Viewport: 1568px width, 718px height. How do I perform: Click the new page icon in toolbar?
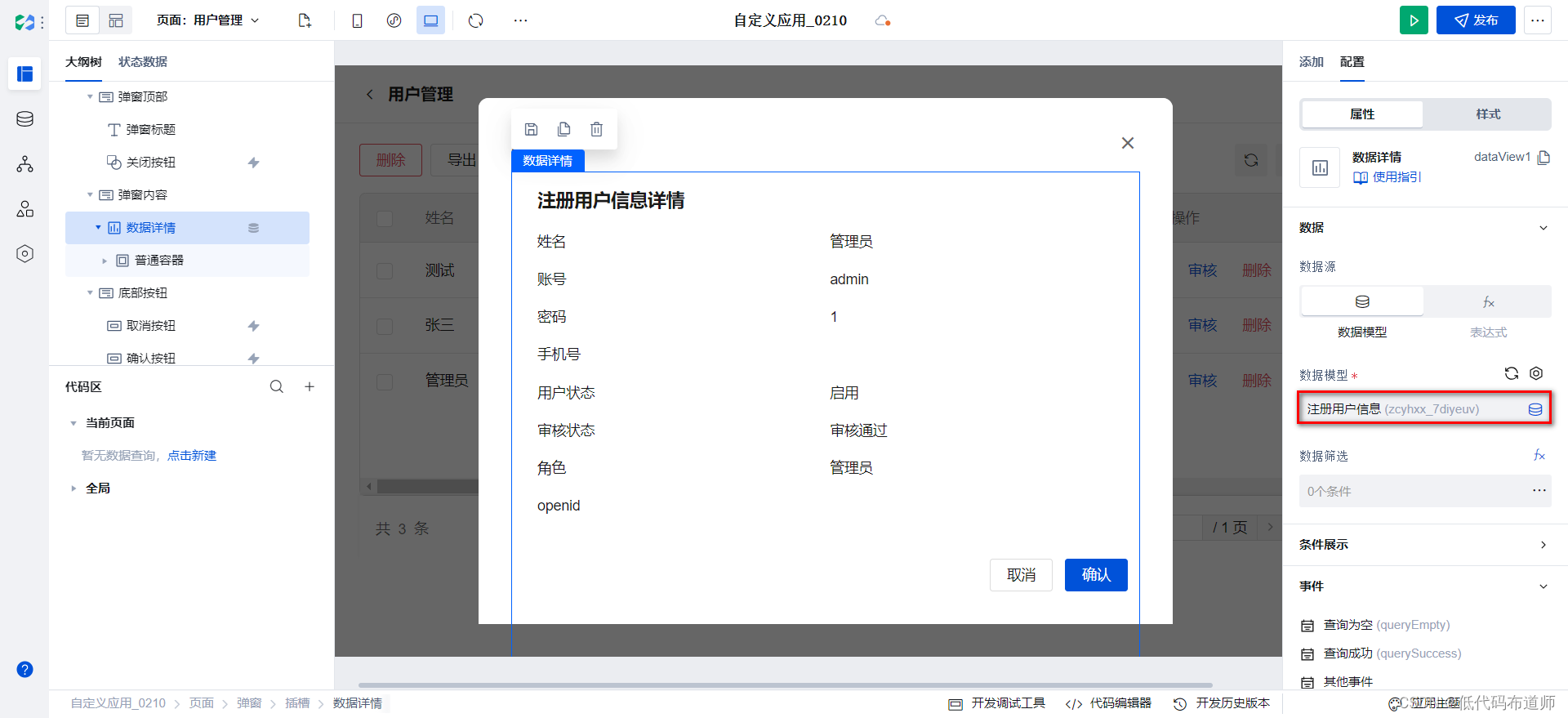(x=305, y=20)
